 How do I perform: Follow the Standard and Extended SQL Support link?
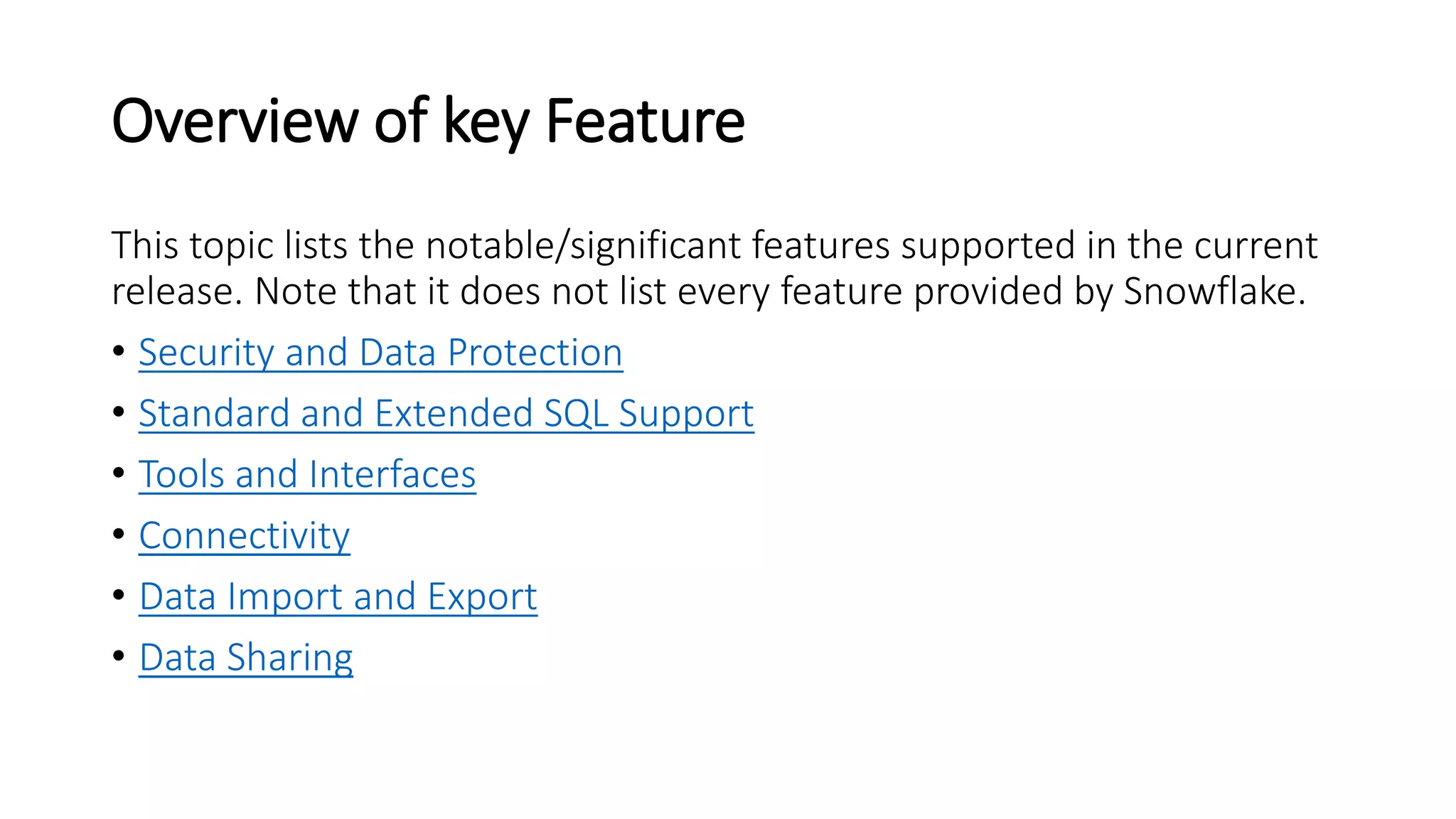[446, 414]
